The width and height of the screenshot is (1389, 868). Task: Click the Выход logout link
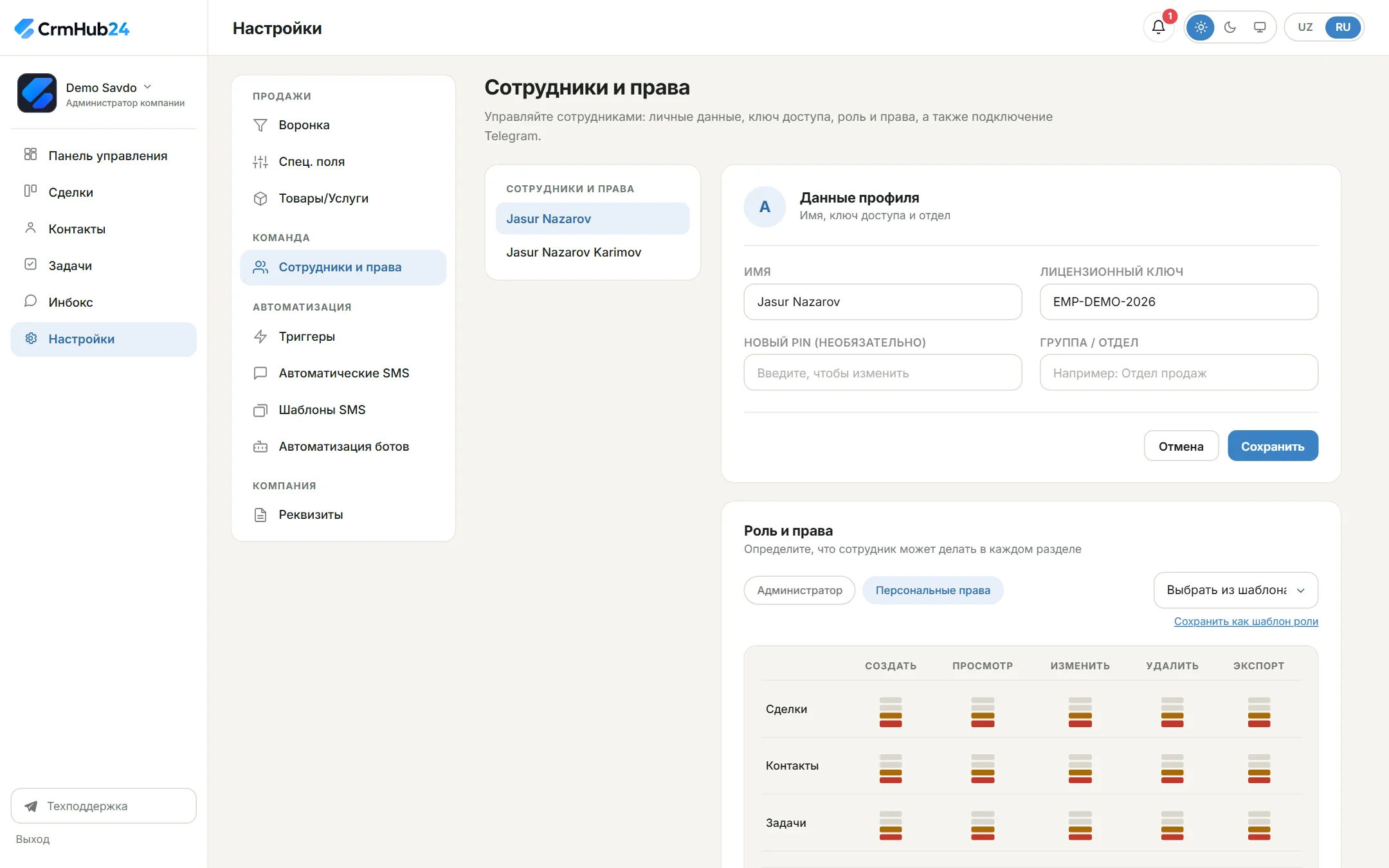33,839
